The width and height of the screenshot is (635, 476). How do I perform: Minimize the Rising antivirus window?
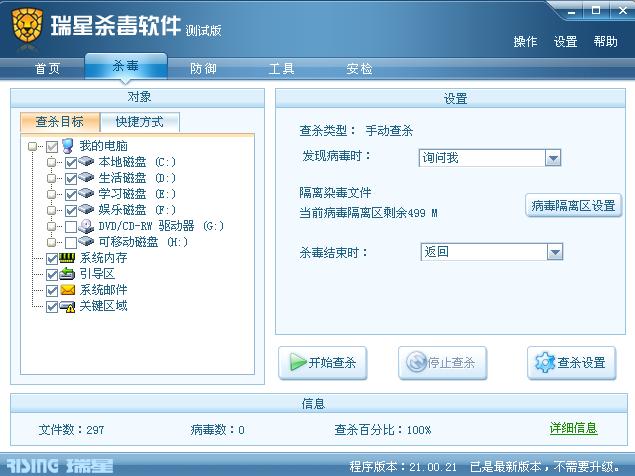[x=571, y=11]
